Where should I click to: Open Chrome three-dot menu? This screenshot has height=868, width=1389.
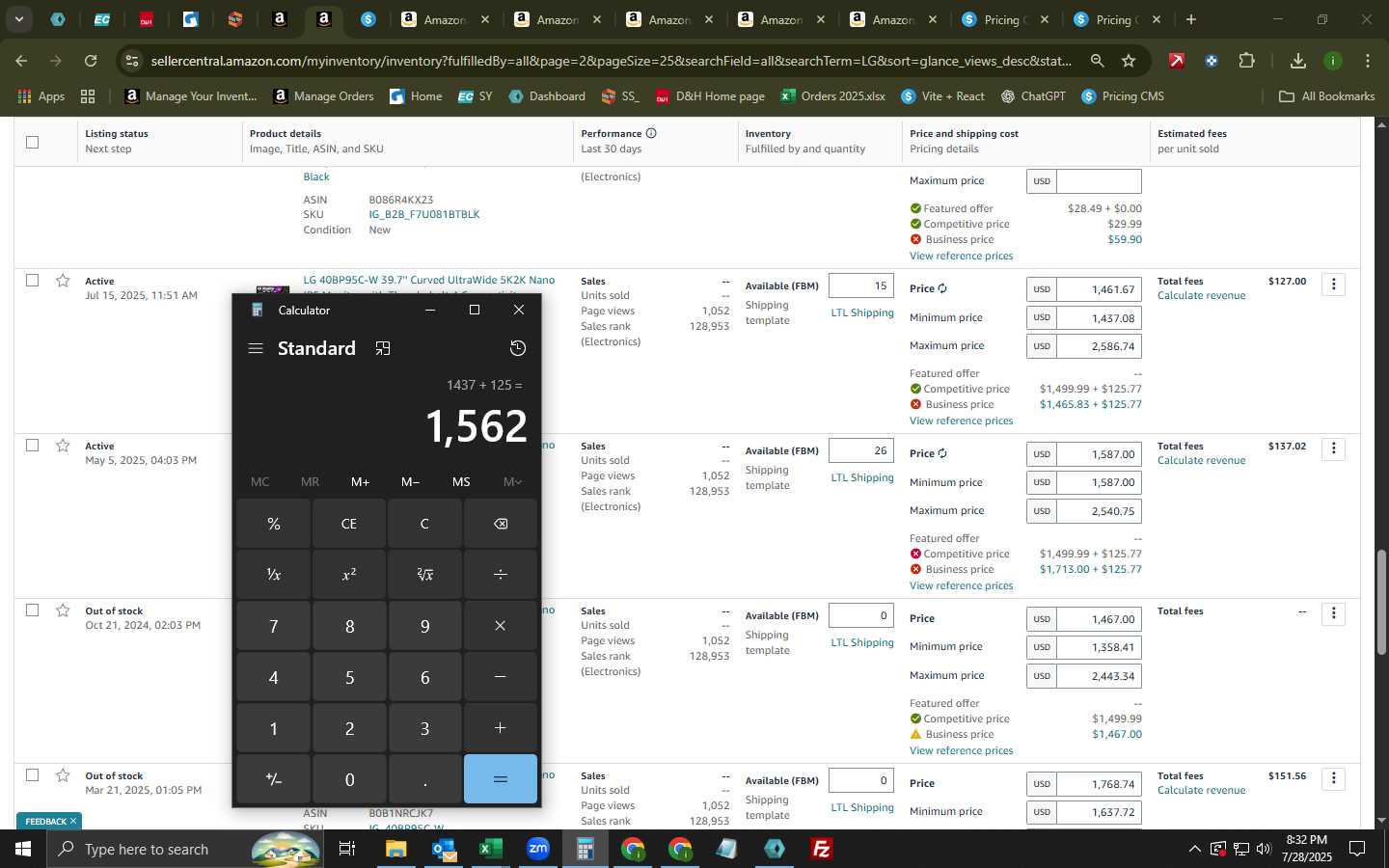[1368, 61]
